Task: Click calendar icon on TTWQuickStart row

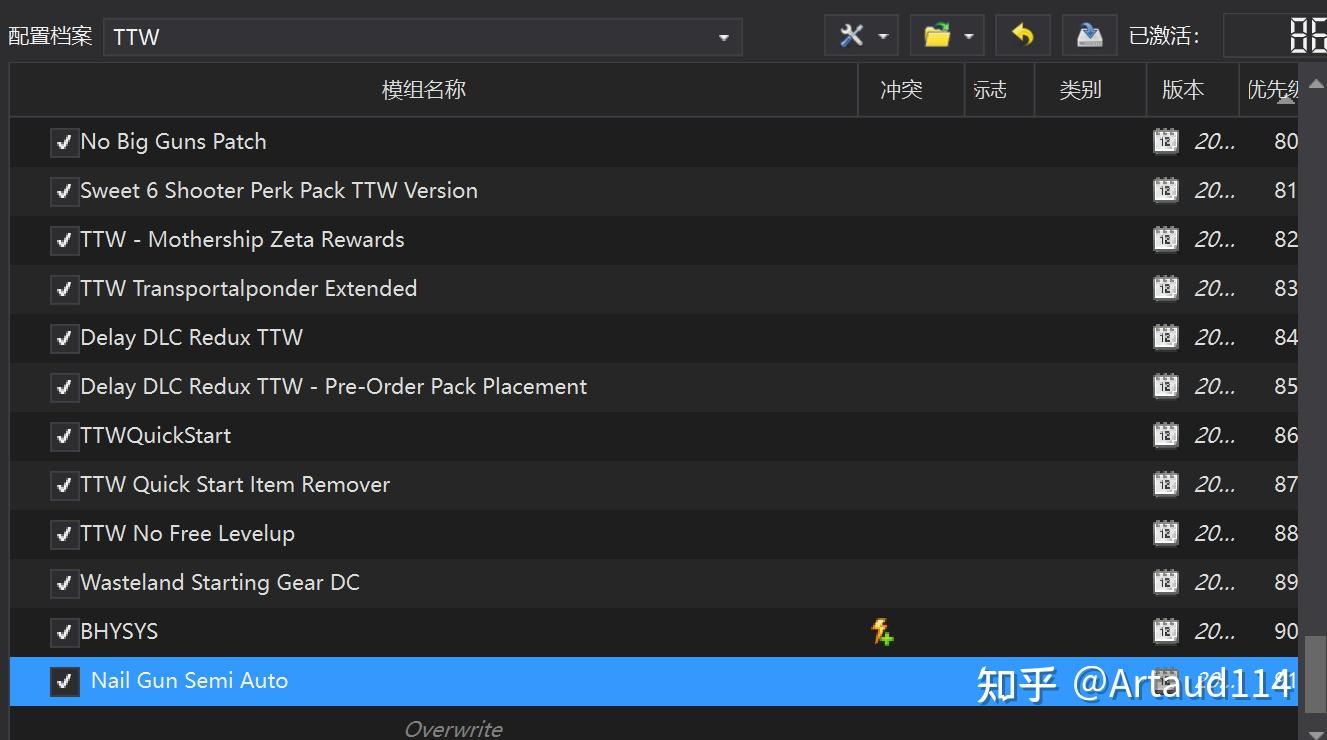Action: pos(1165,435)
